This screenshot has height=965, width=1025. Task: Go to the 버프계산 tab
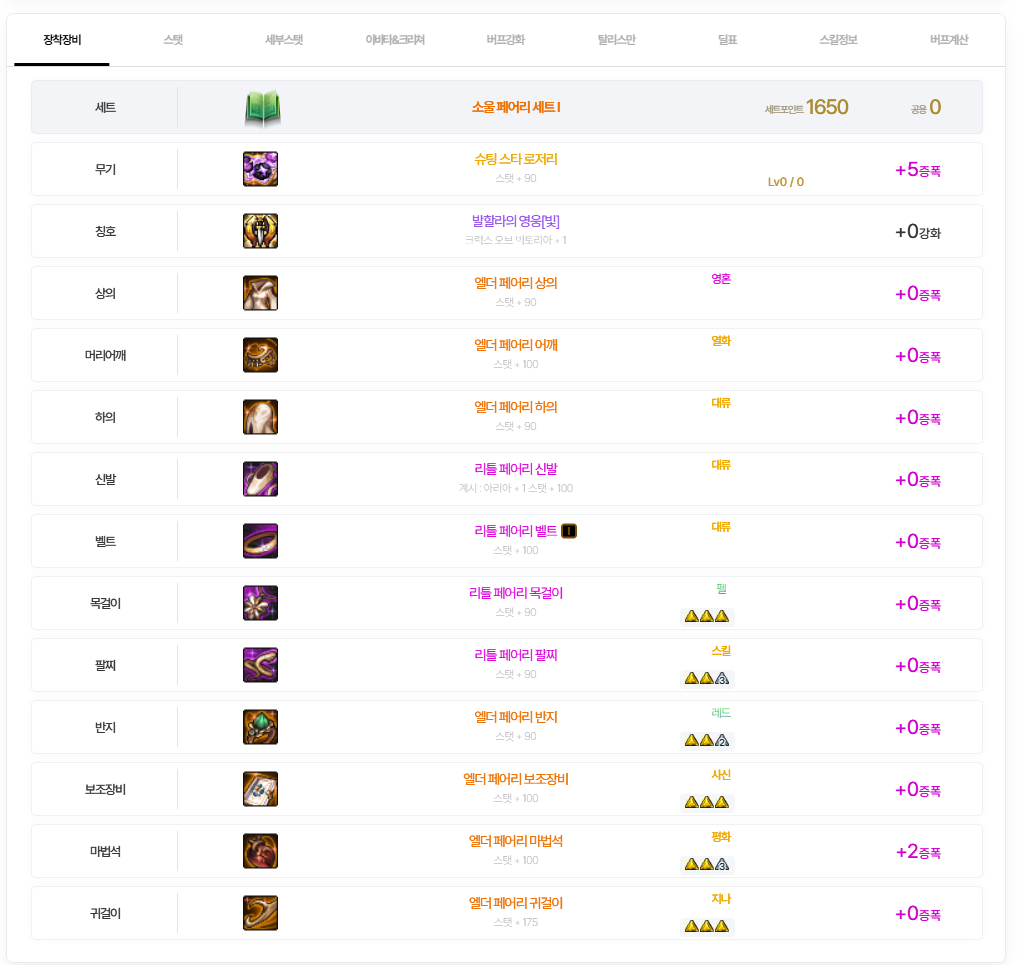948,40
